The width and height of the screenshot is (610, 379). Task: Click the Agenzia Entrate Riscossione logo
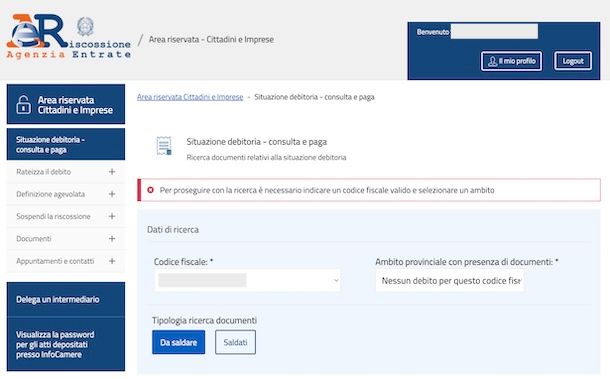tap(68, 37)
